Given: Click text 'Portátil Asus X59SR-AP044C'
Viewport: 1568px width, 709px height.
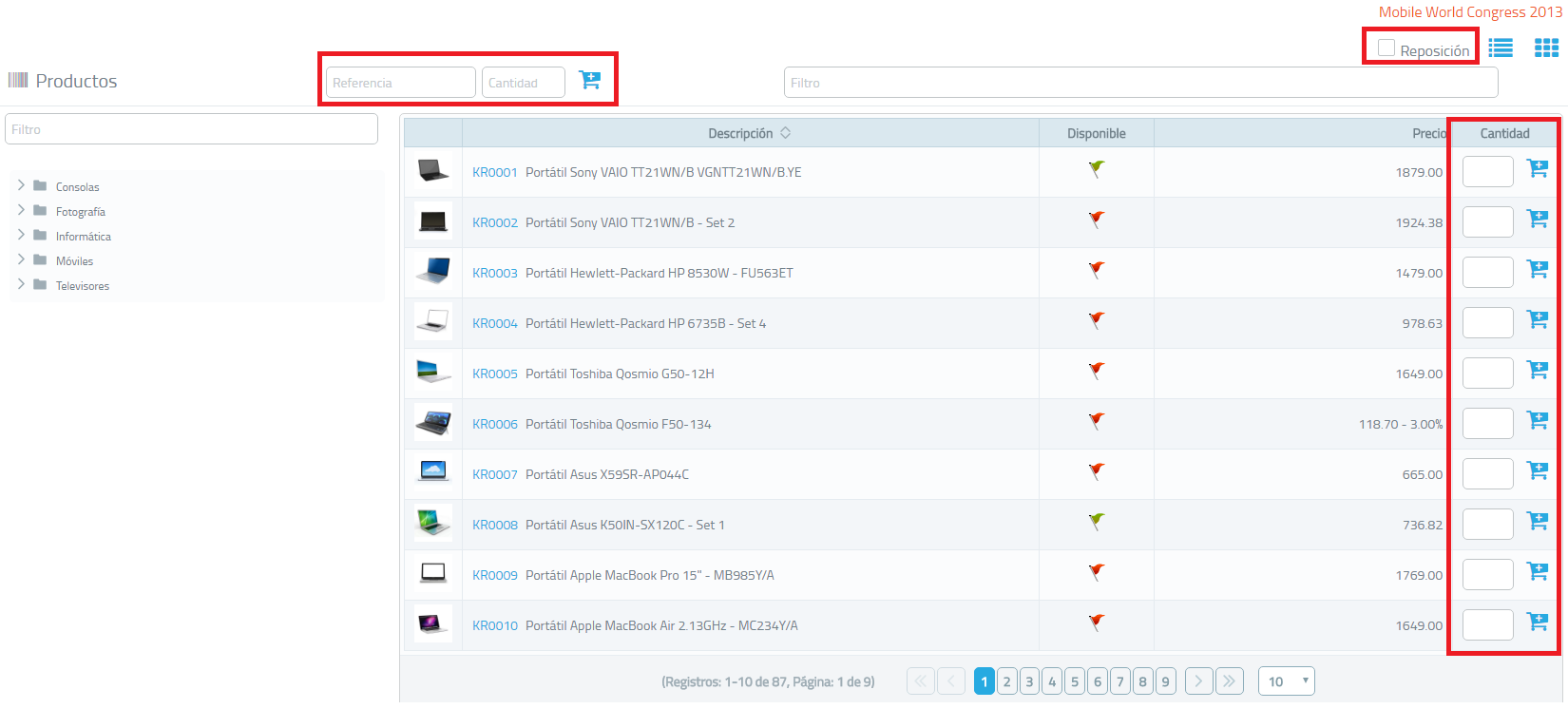Looking at the screenshot, I should [607, 474].
